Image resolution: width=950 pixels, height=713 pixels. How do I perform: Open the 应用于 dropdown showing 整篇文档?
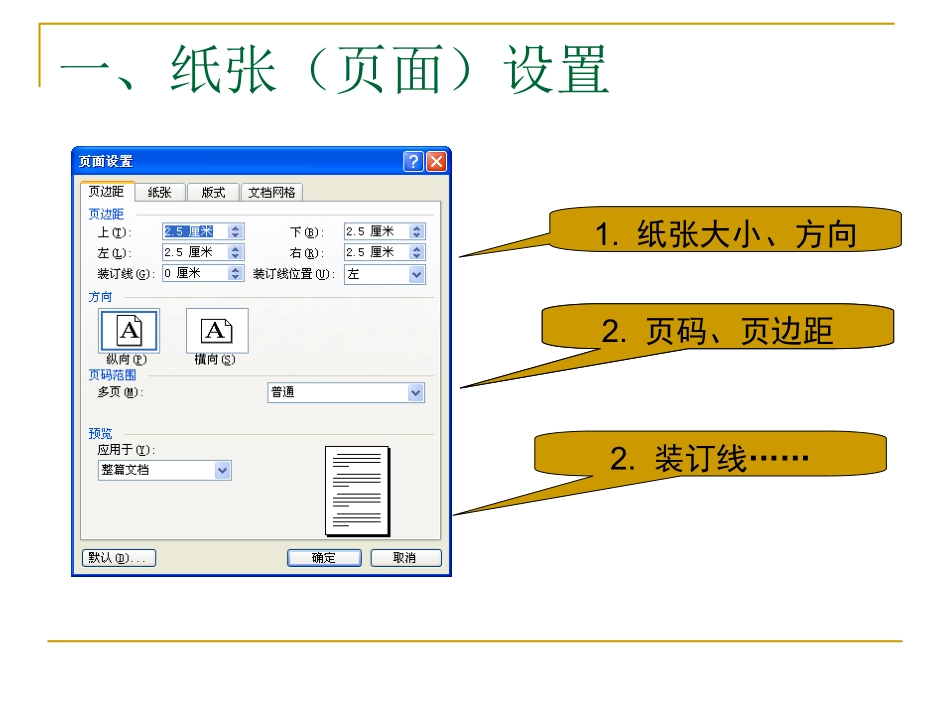165,470
